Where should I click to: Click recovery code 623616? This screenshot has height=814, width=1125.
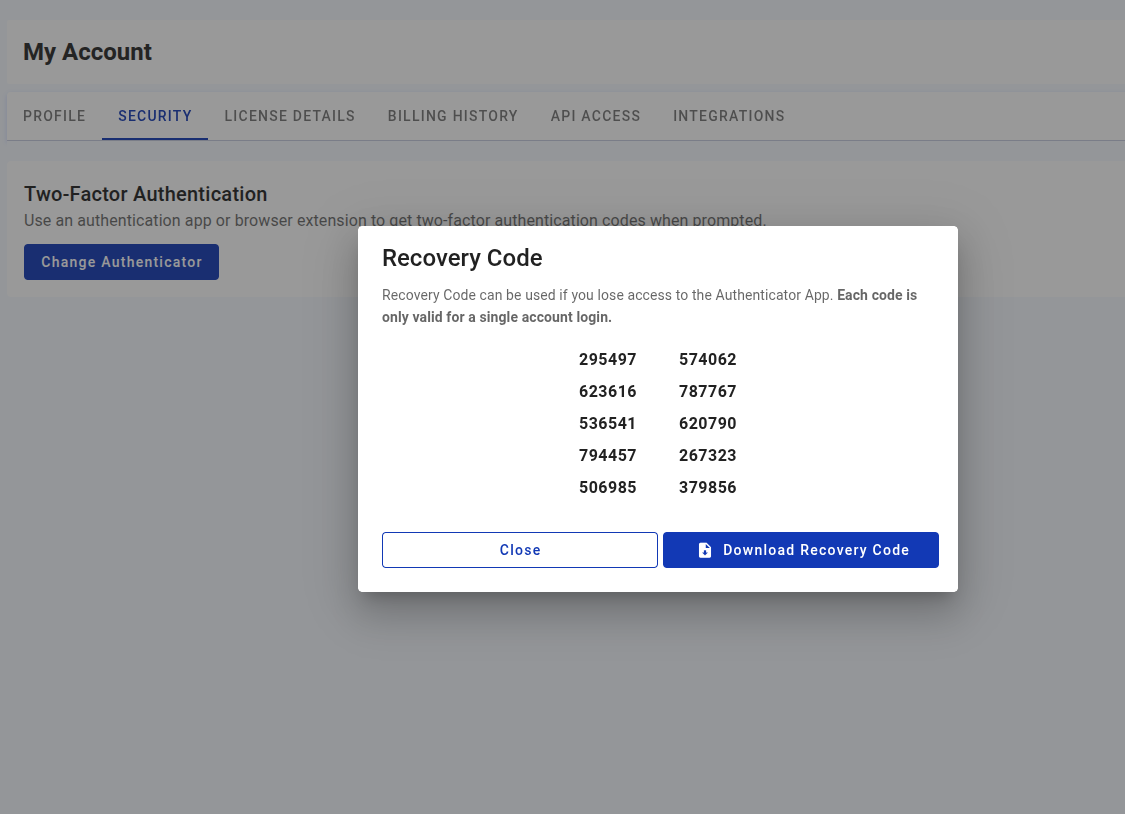point(607,391)
